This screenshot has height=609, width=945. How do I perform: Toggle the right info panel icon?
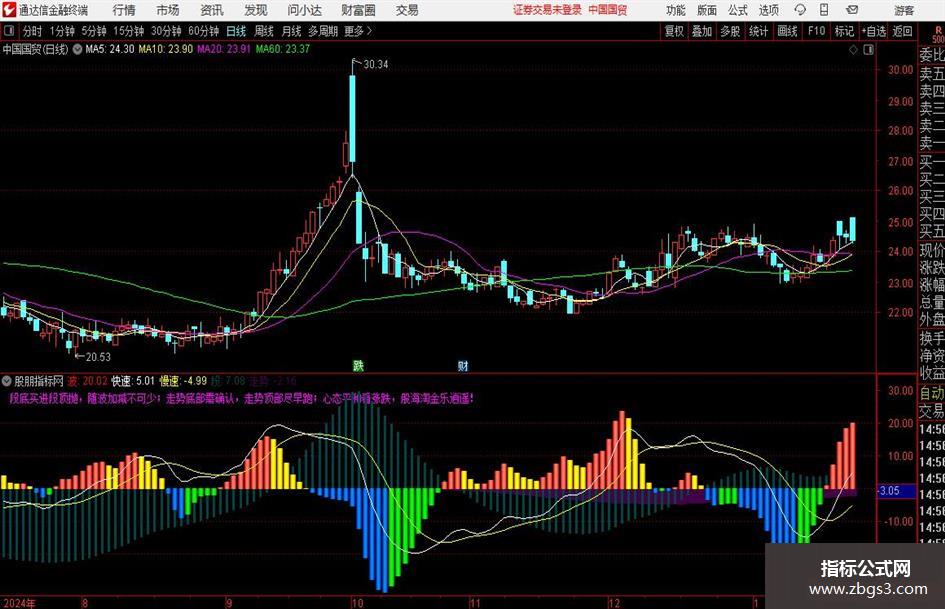pos(868,50)
